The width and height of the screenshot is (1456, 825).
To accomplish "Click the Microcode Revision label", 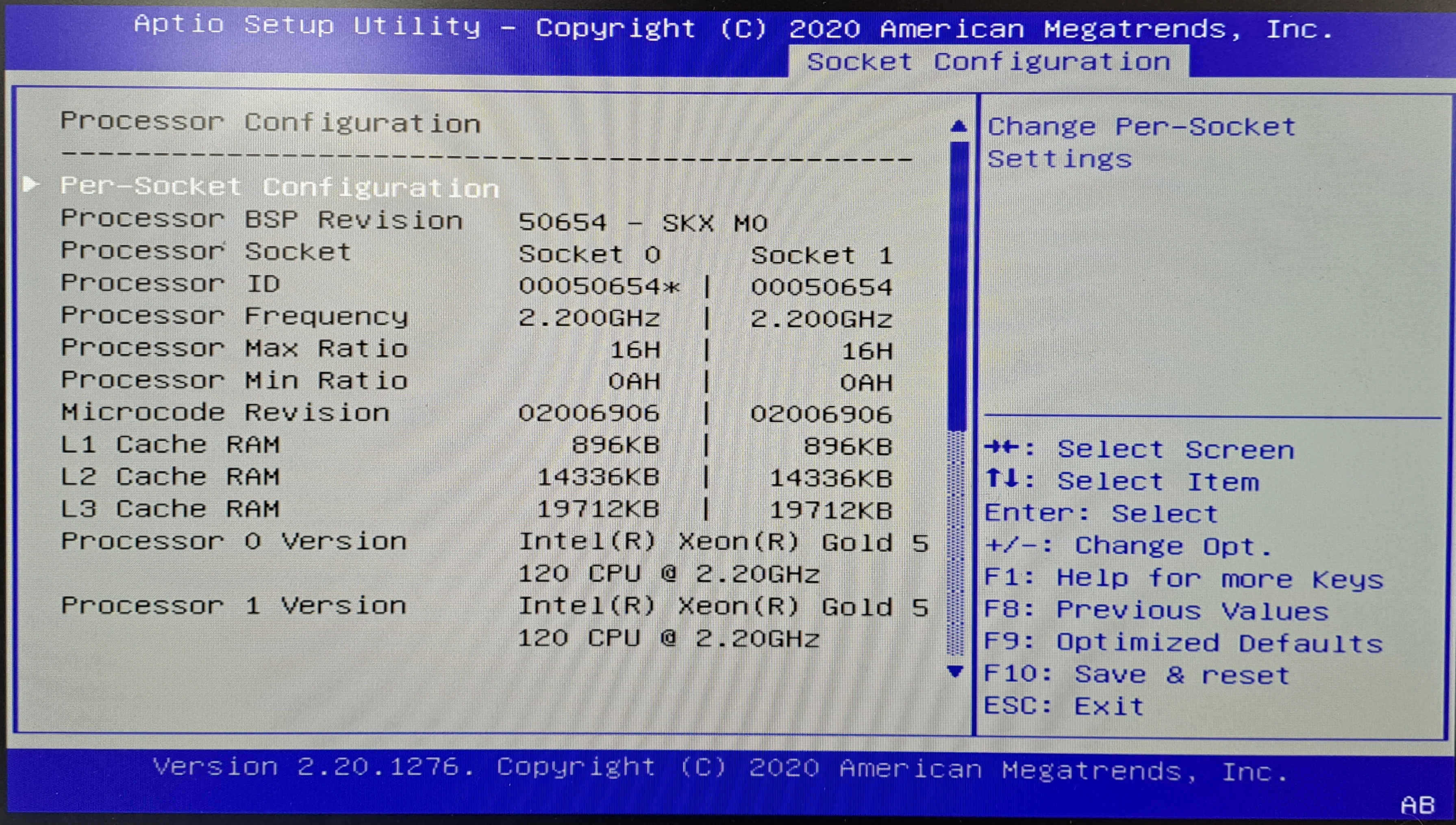I will coord(226,412).
